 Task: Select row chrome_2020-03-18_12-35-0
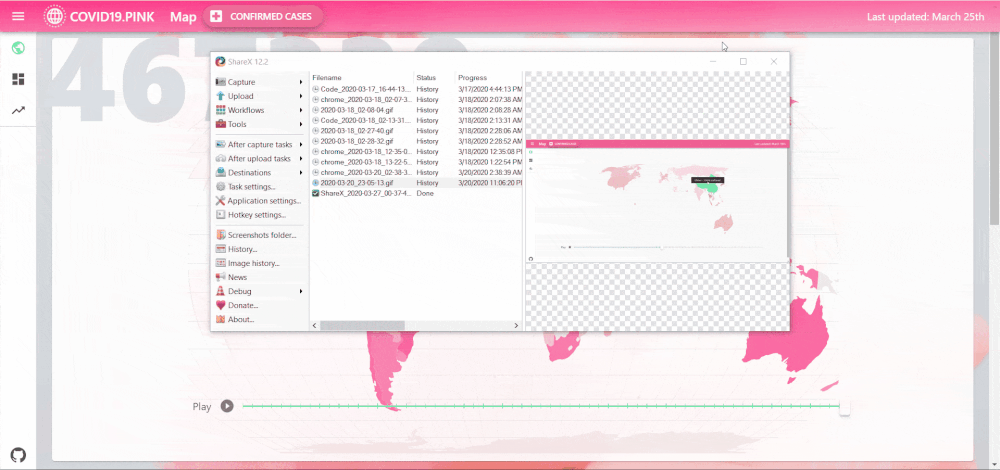(x=416, y=151)
